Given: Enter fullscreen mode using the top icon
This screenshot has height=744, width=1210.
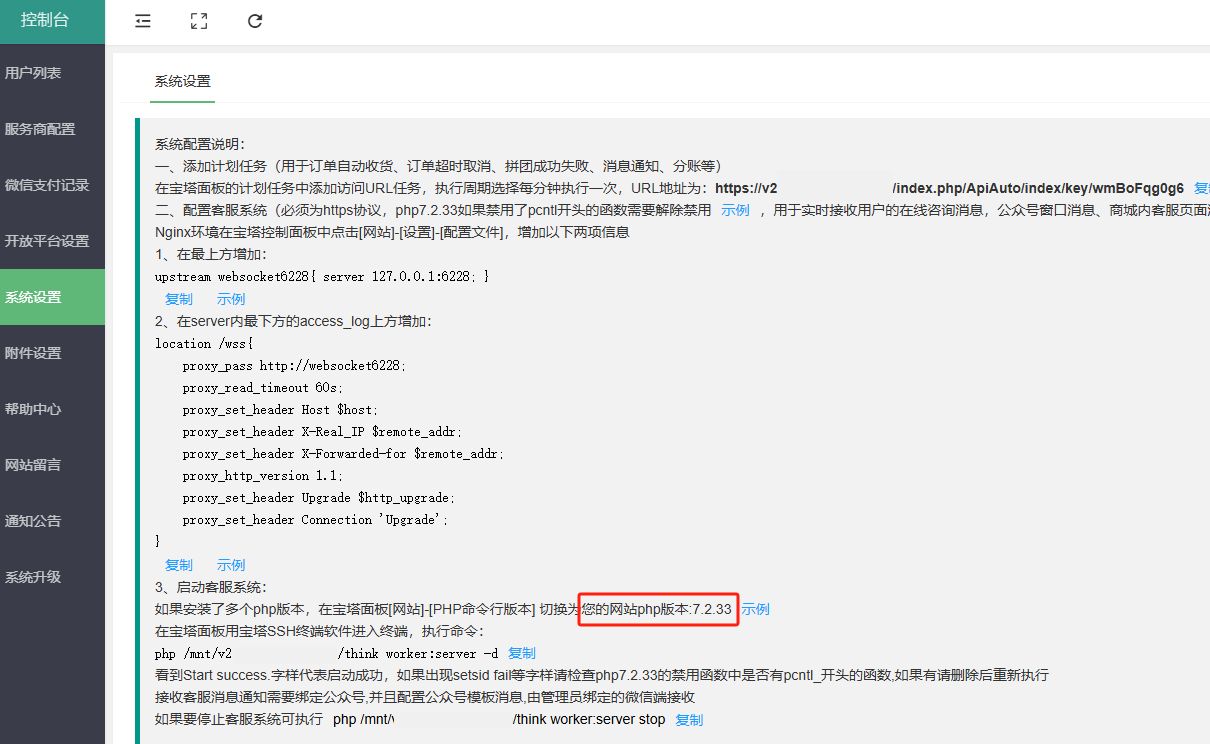Looking at the screenshot, I should click(199, 21).
